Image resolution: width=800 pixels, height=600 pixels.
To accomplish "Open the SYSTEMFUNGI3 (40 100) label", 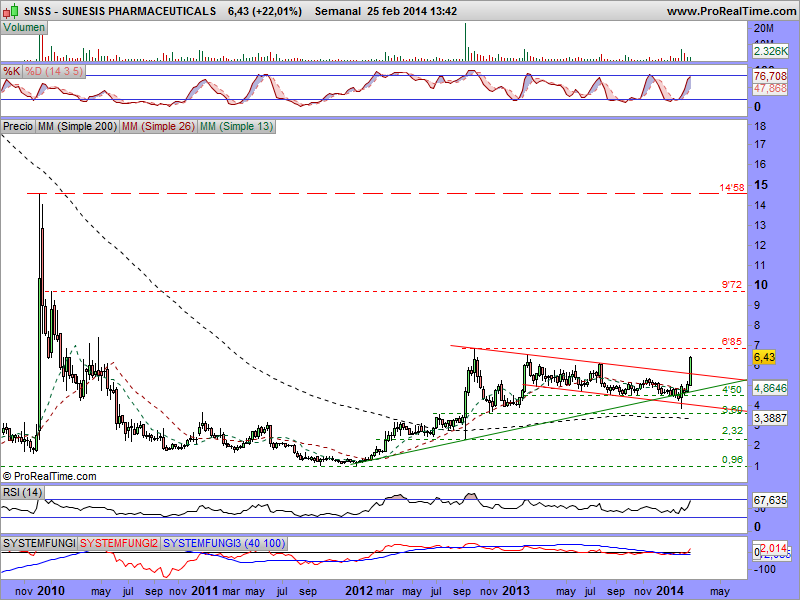I will coord(224,543).
